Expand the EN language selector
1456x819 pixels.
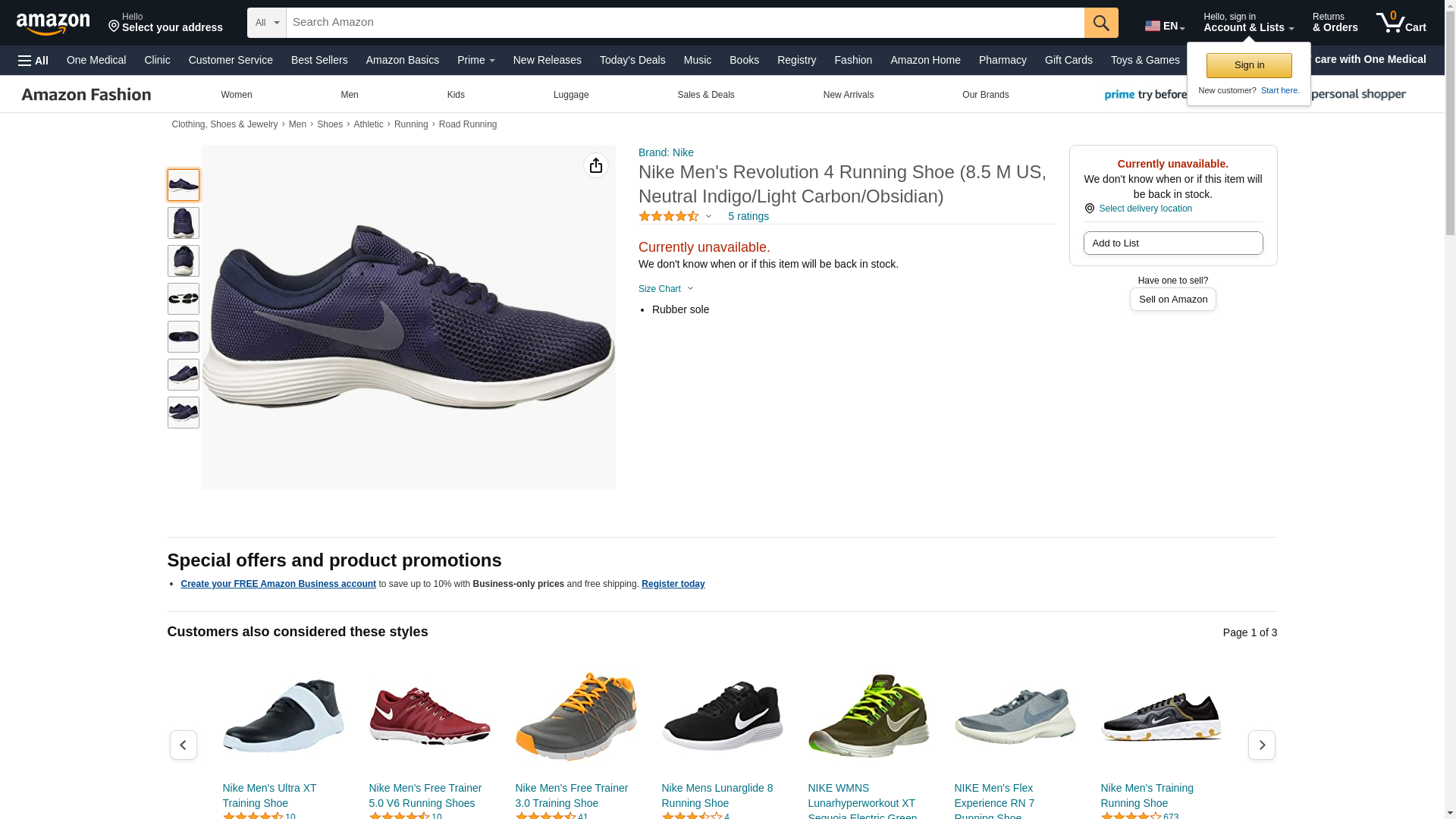(x=1164, y=26)
